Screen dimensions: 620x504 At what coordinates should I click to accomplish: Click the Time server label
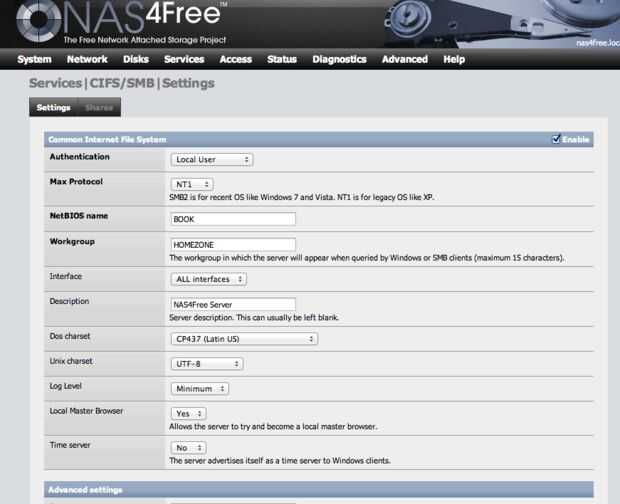point(70,445)
